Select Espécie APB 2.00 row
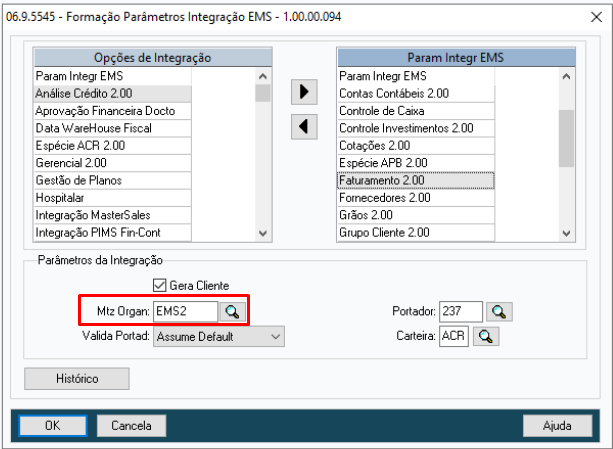 click(x=416, y=163)
